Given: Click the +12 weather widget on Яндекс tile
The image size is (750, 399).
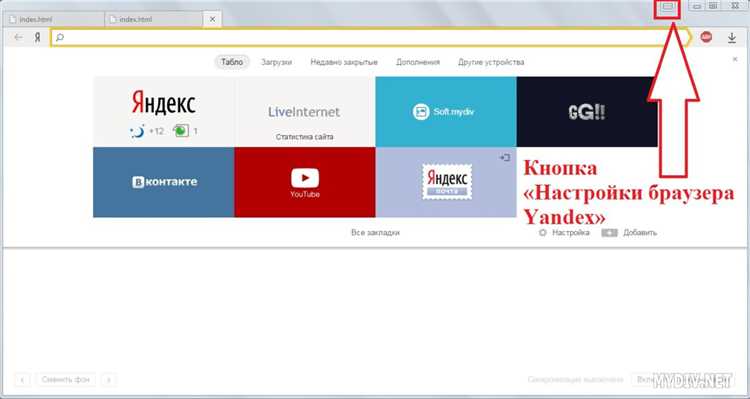Looking at the screenshot, I should click(147, 131).
